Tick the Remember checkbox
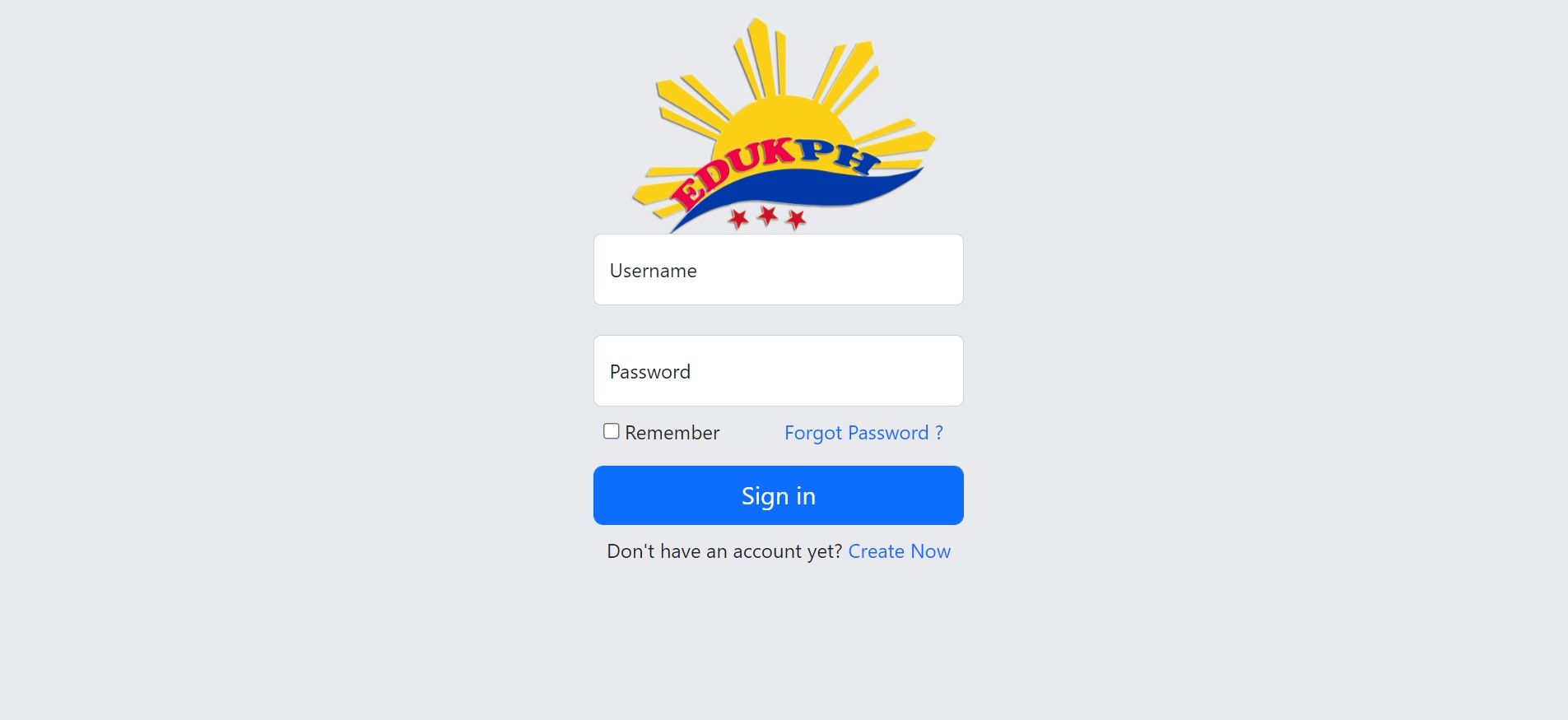1568x720 pixels. pyautogui.click(x=612, y=431)
